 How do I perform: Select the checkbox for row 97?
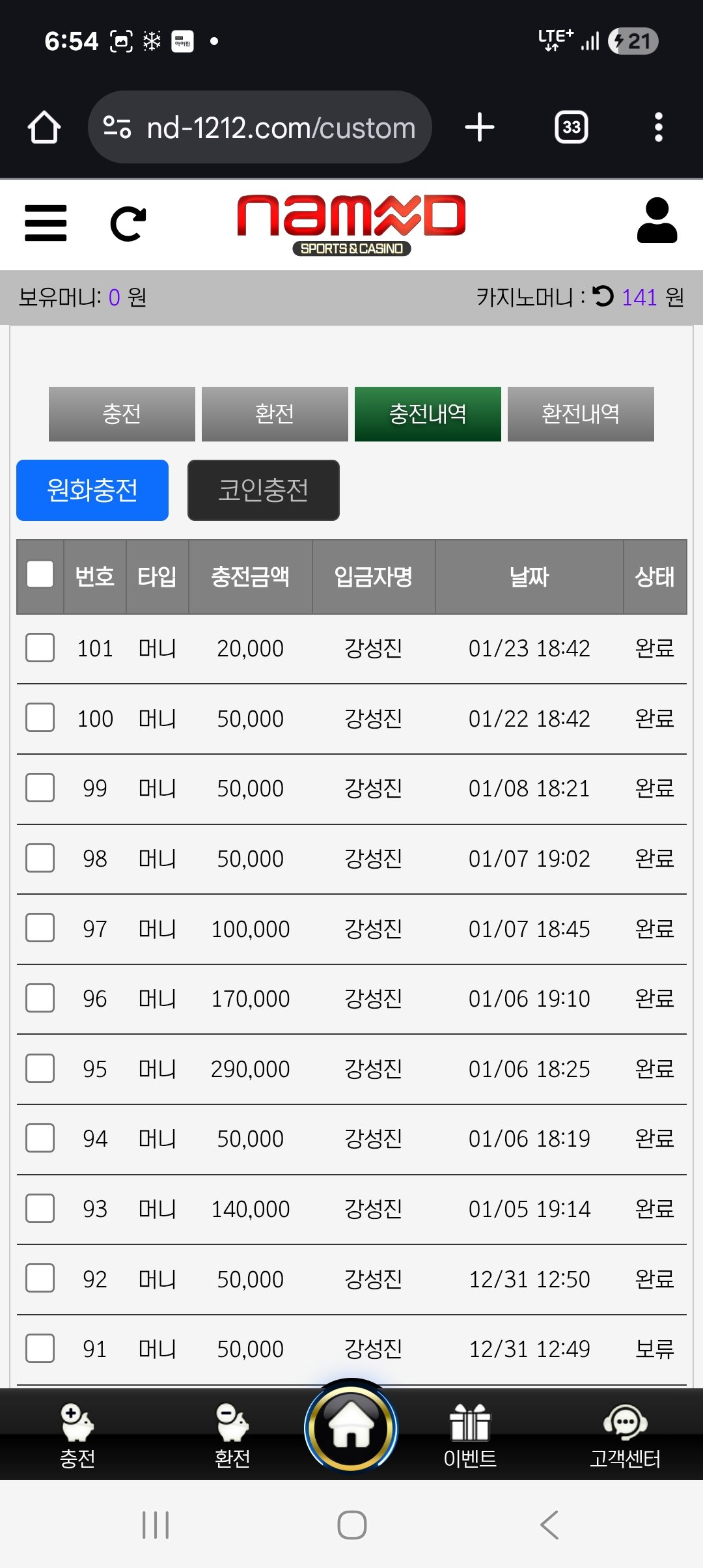click(x=40, y=928)
